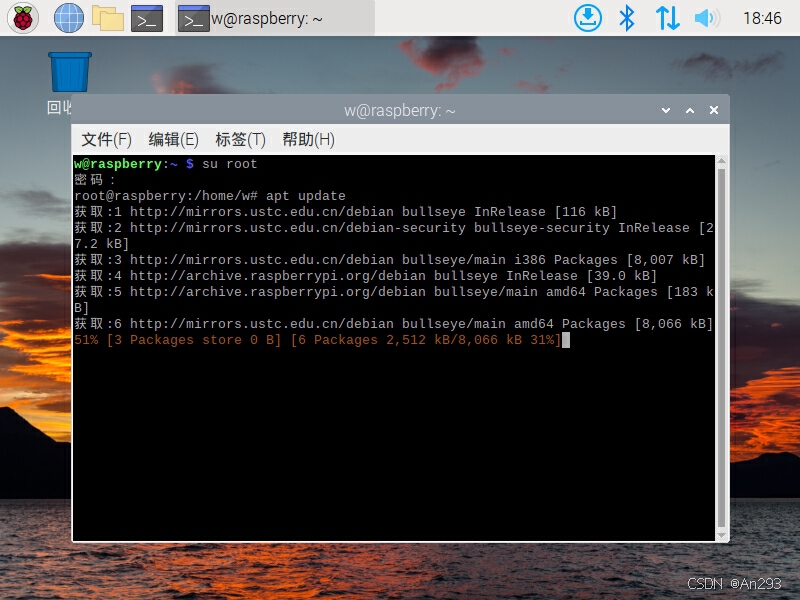This screenshot has height=600, width=800.
Task: Click the 获取:6 amd64 Packages line
Action: (393, 324)
